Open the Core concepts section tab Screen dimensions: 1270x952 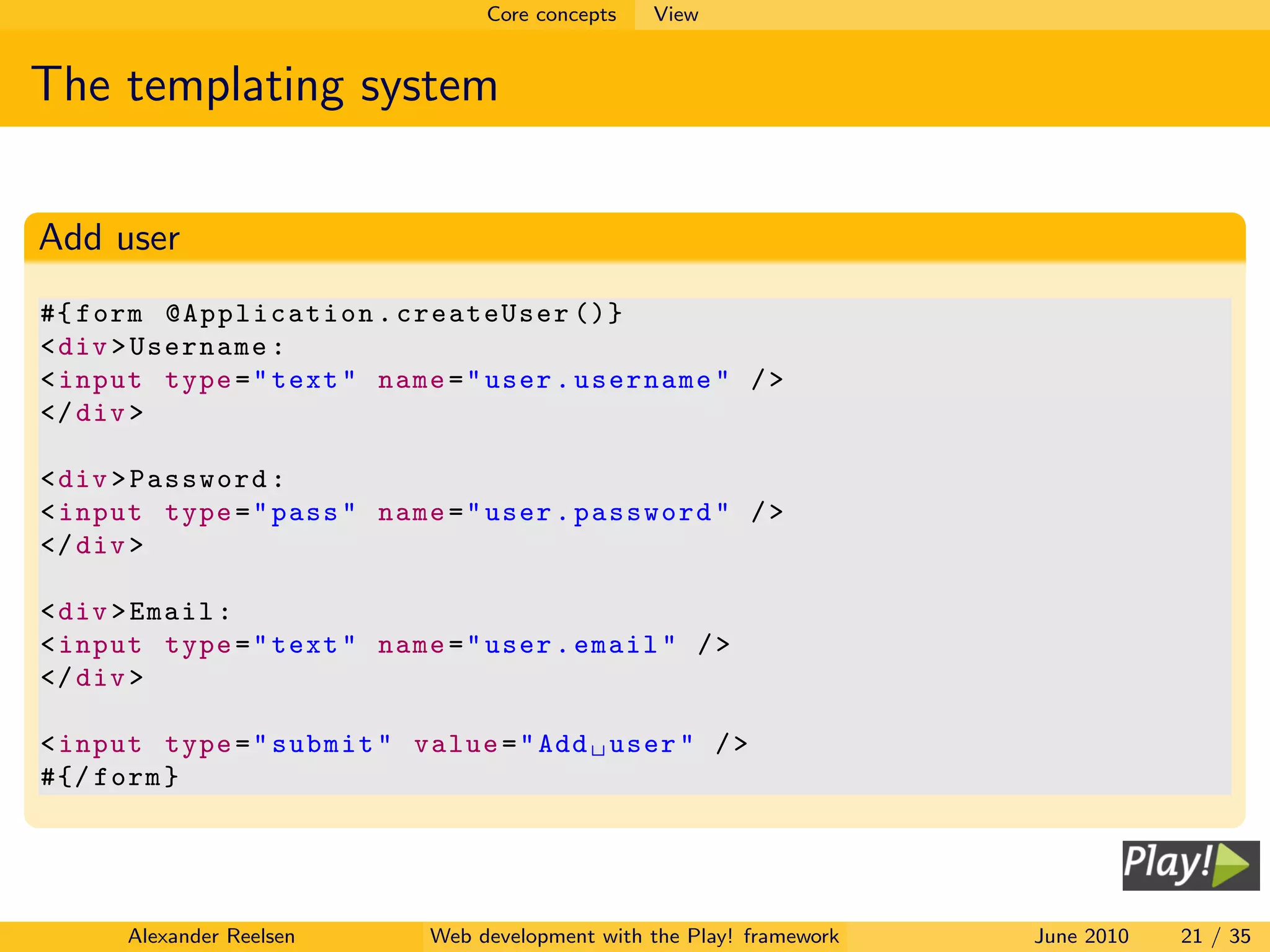click(551, 14)
